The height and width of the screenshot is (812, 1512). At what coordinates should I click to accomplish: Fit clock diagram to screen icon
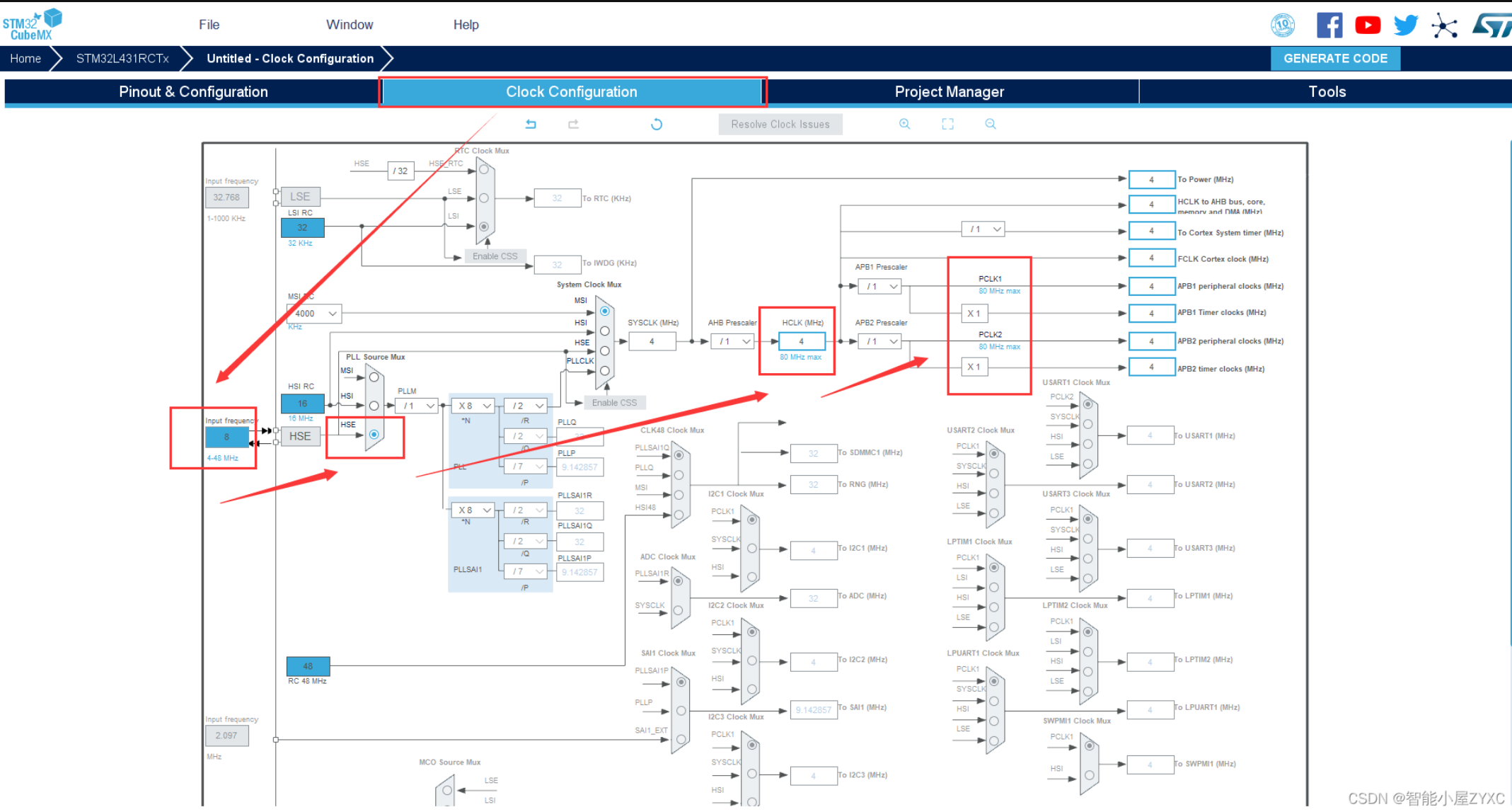click(x=947, y=124)
